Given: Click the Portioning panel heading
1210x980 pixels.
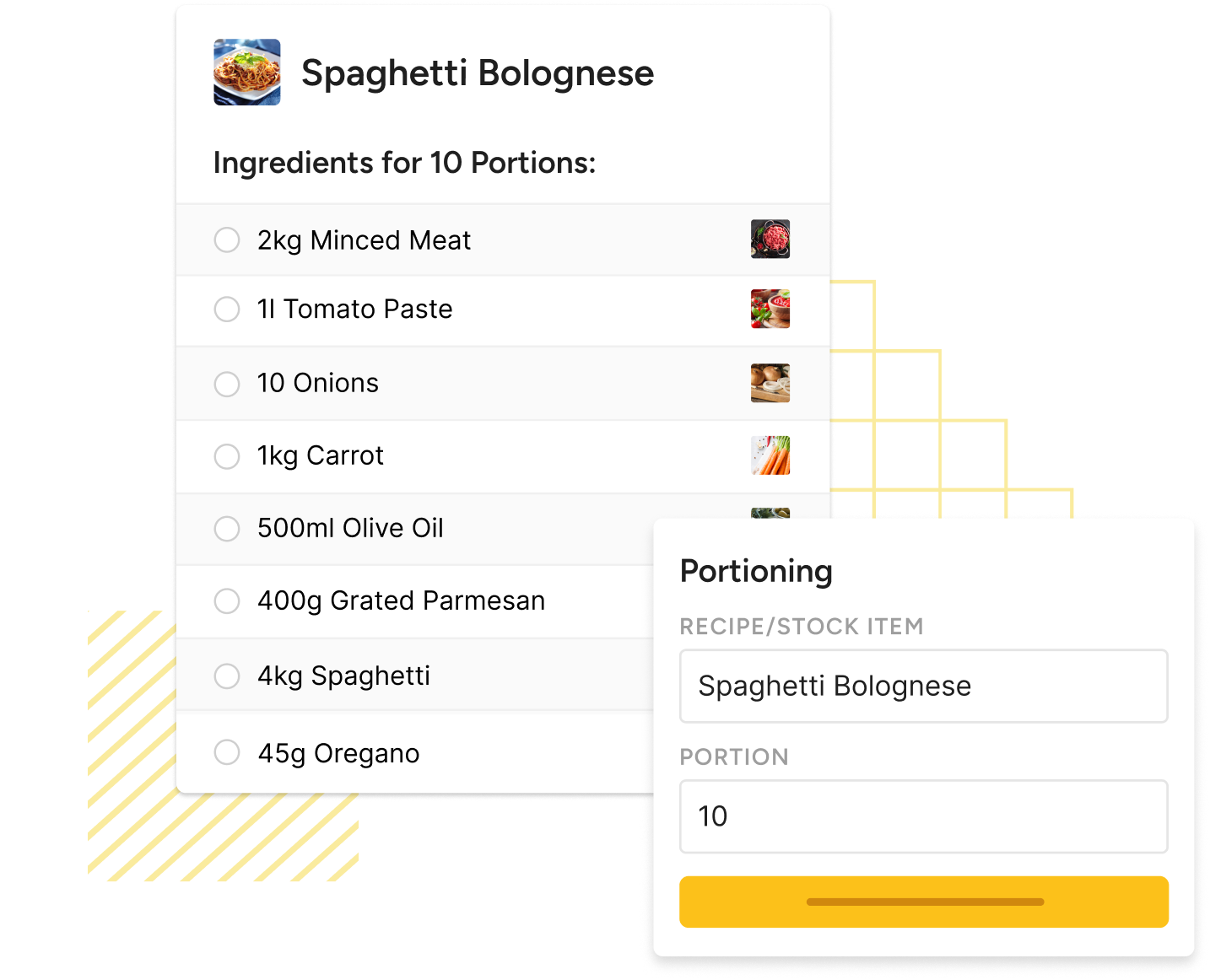Looking at the screenshot, I should tap(756, 571).
